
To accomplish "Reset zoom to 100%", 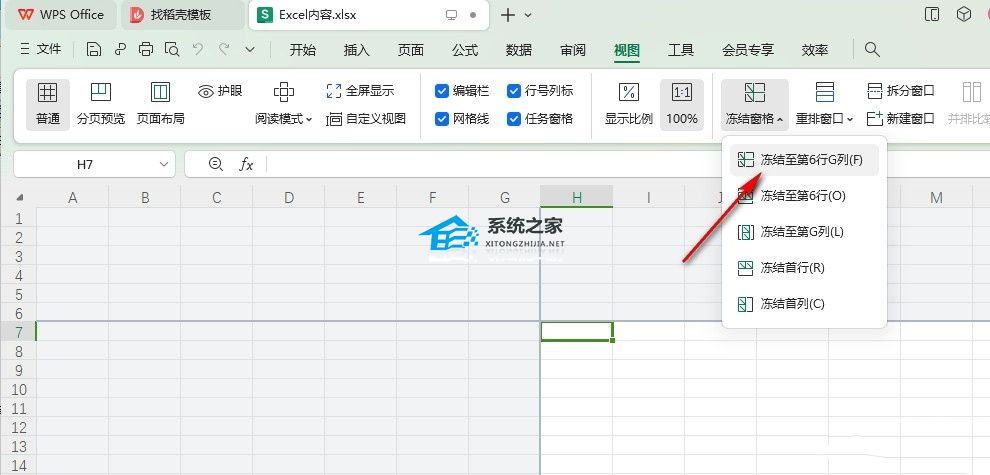I will click(x=682, y=104).
